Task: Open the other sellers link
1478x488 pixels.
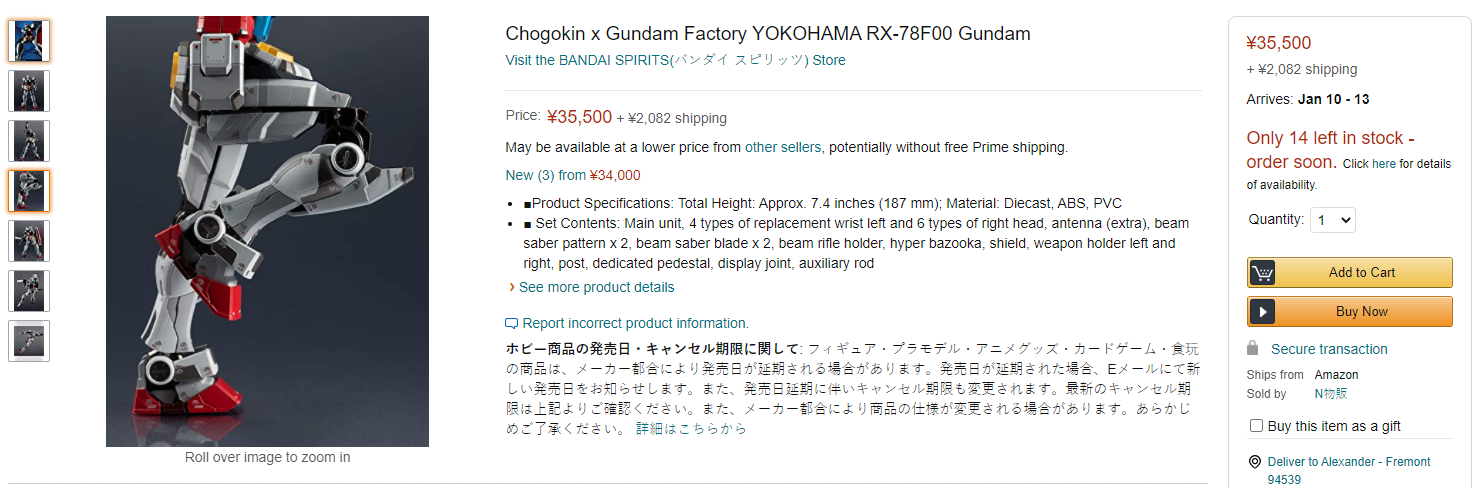Action: pos(785,147)
